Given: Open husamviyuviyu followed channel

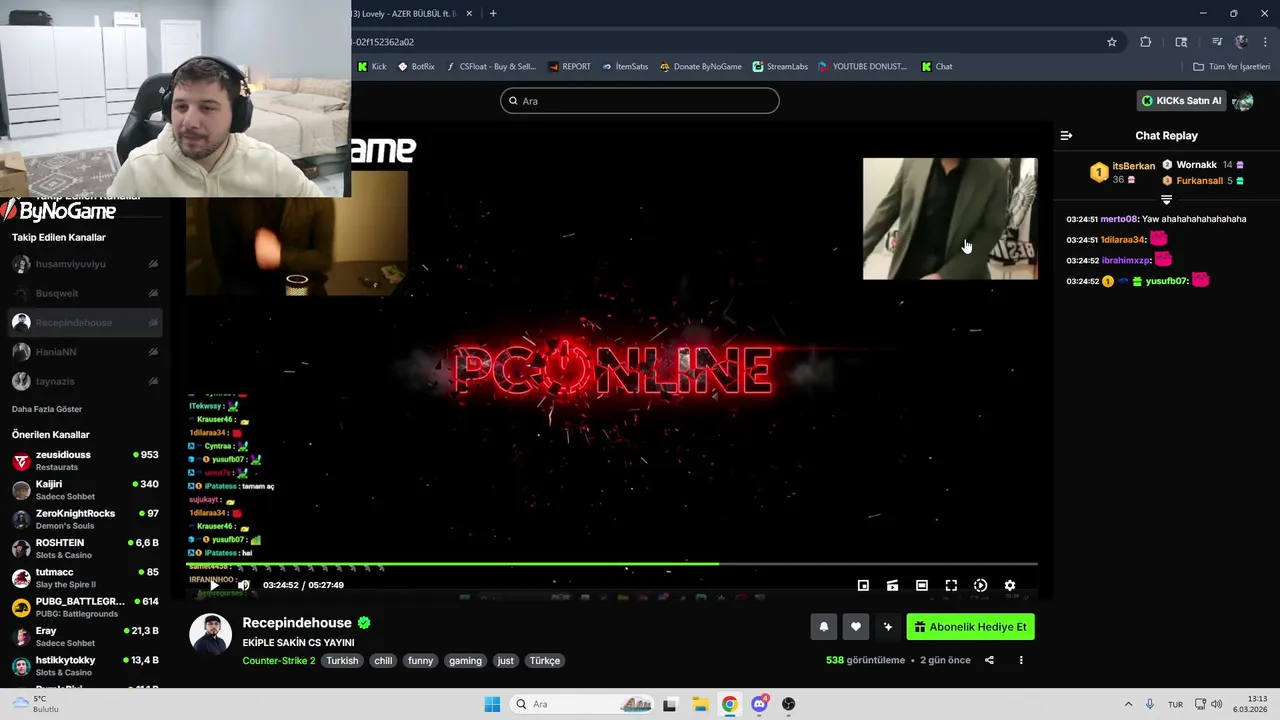Looking at the screenshot, I should [85, 264].
